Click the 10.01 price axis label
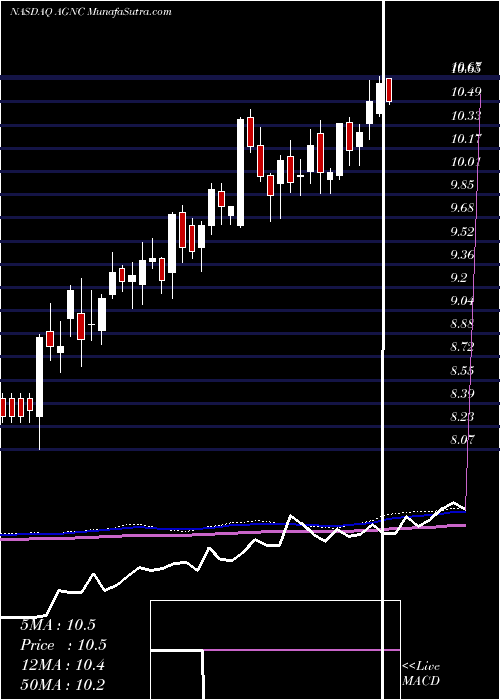 (x=466, y=162)
